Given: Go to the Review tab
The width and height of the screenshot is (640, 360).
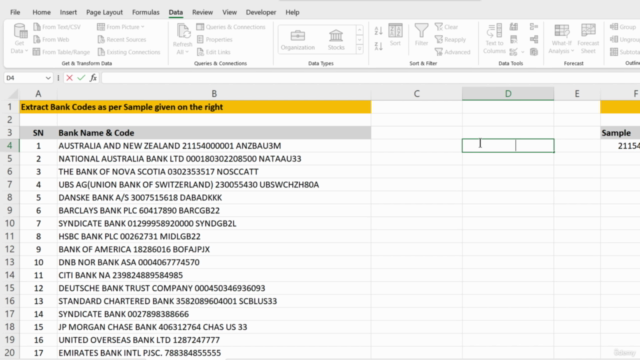Looking at the screenshot, I should (202, 12).
